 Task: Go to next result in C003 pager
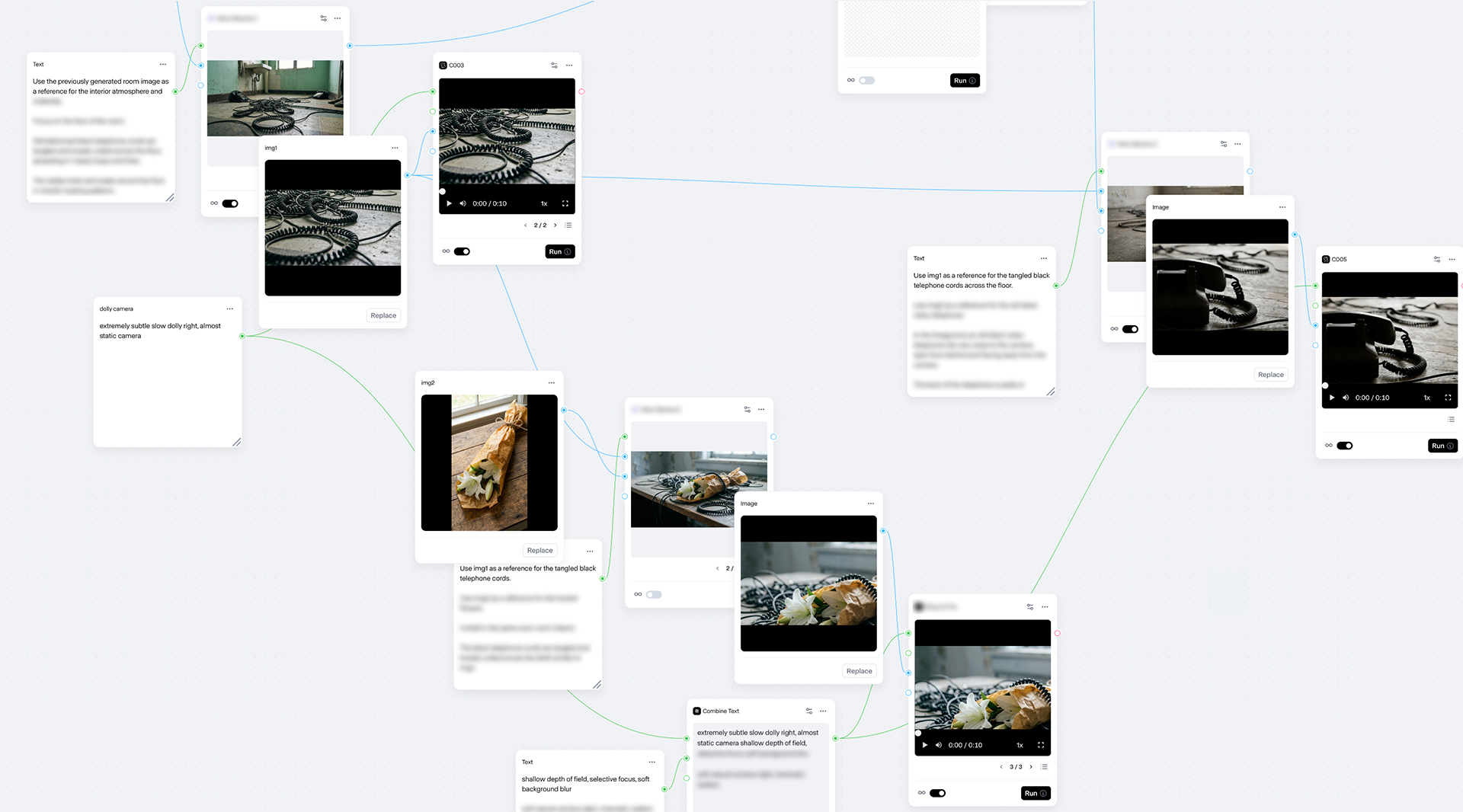[x=555, y=225]
